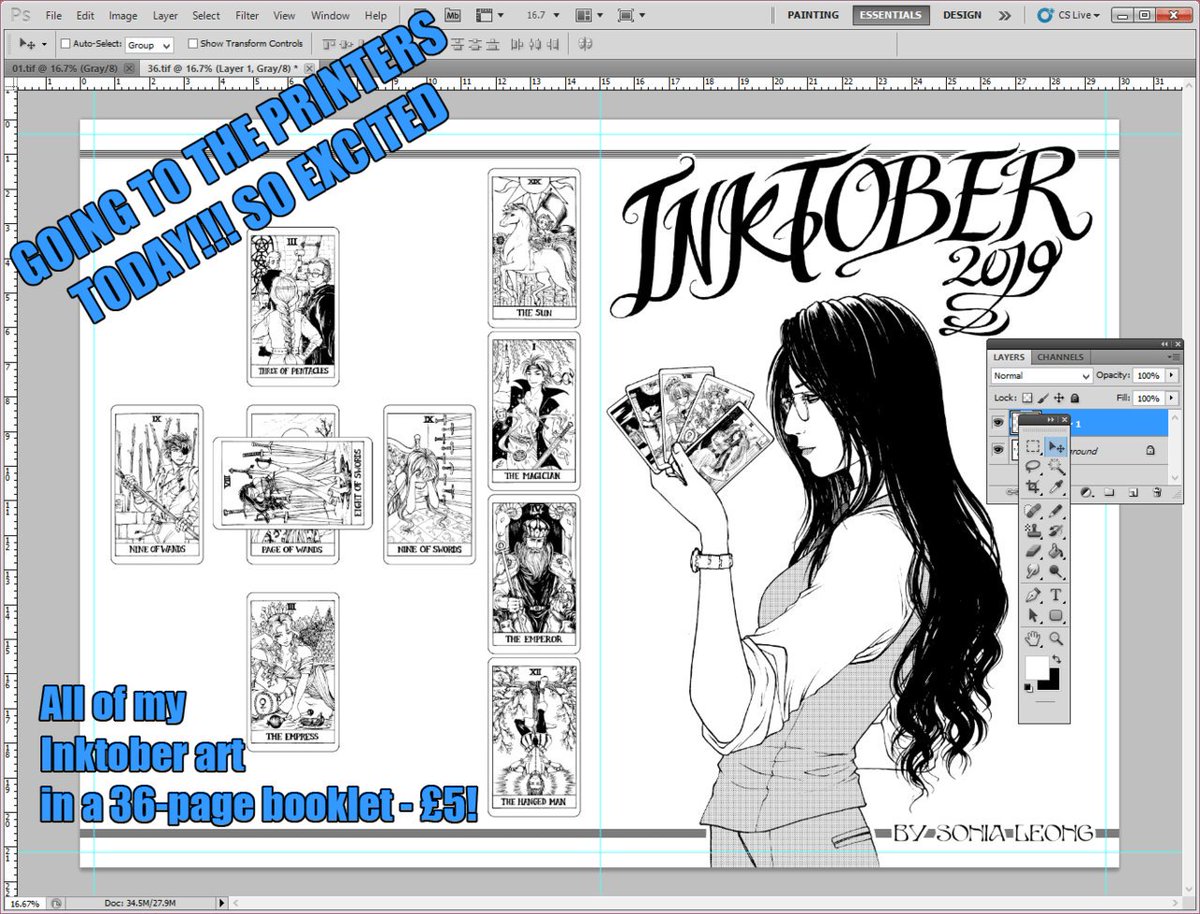Toggle Lock all in Layers panel
Screen dimensions: 1200x914
pos(1075,398)
